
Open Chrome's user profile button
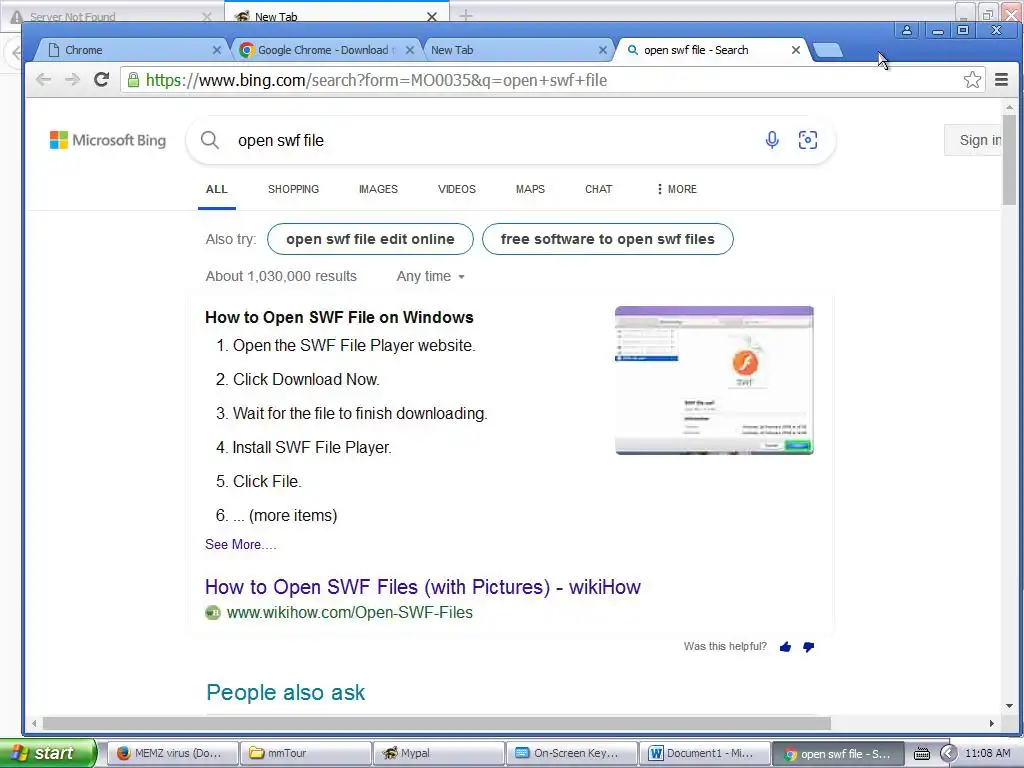906,30
